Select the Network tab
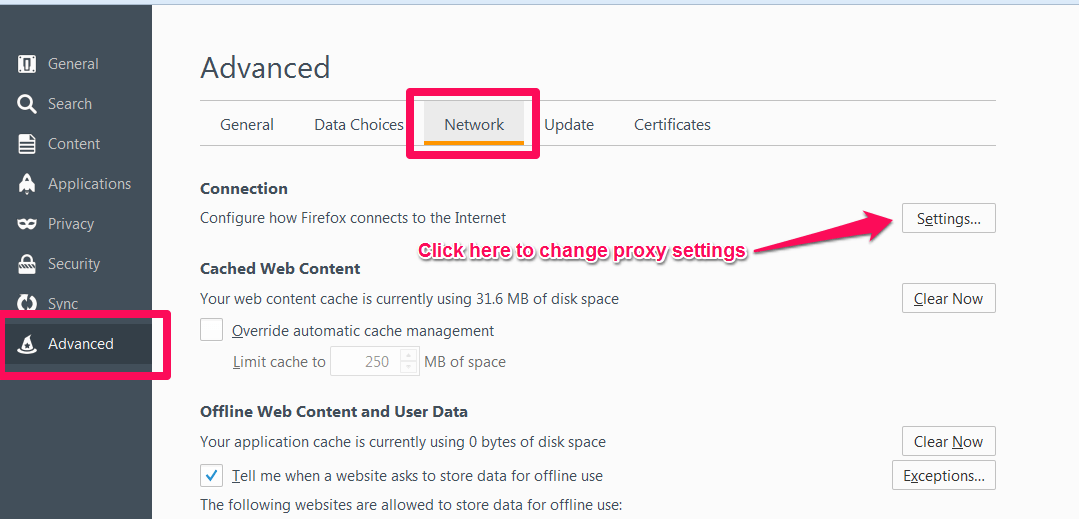 pyautogui.click(x=474, y=125)
